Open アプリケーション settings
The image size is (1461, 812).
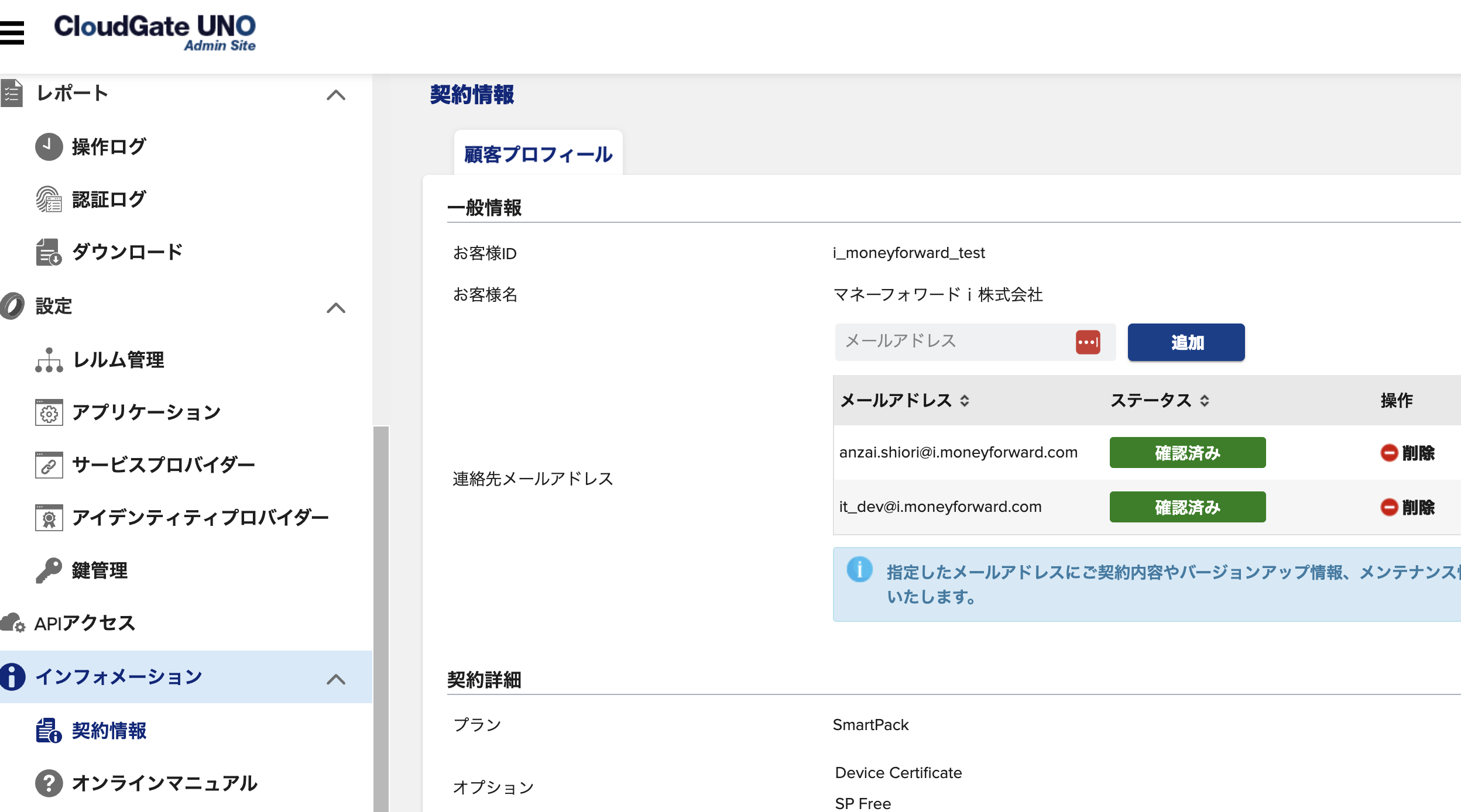click(x=146, y=412)
